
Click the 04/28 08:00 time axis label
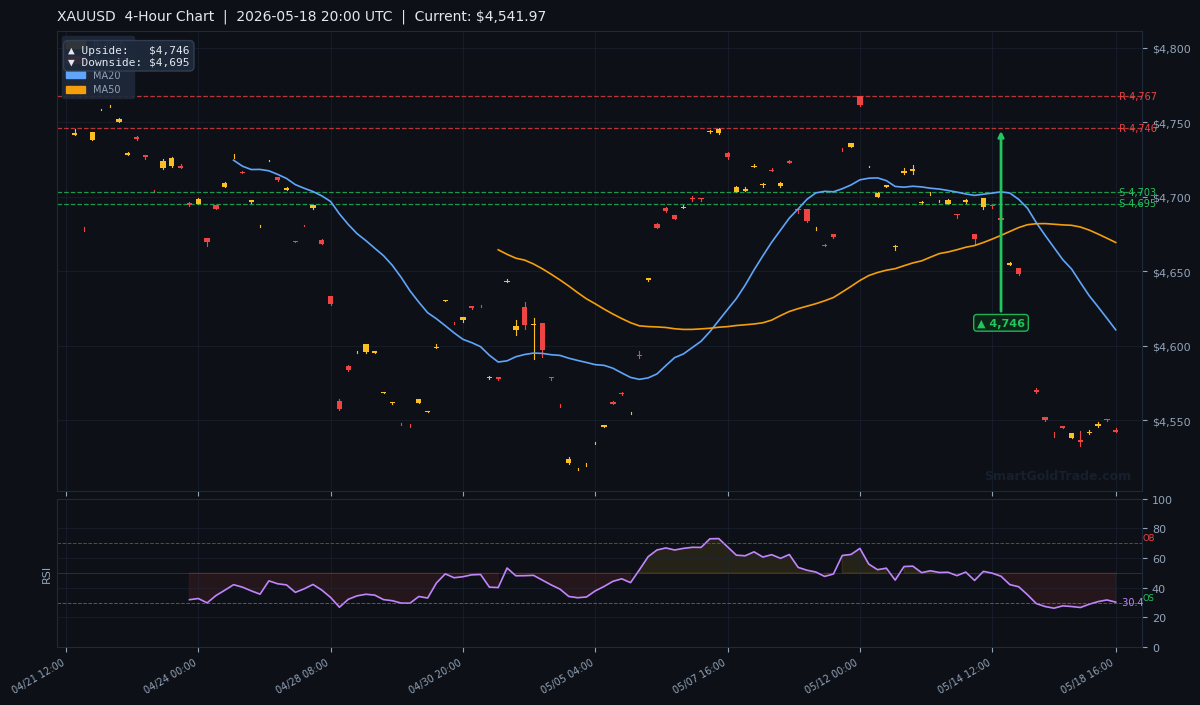click(x=304, y=677)
